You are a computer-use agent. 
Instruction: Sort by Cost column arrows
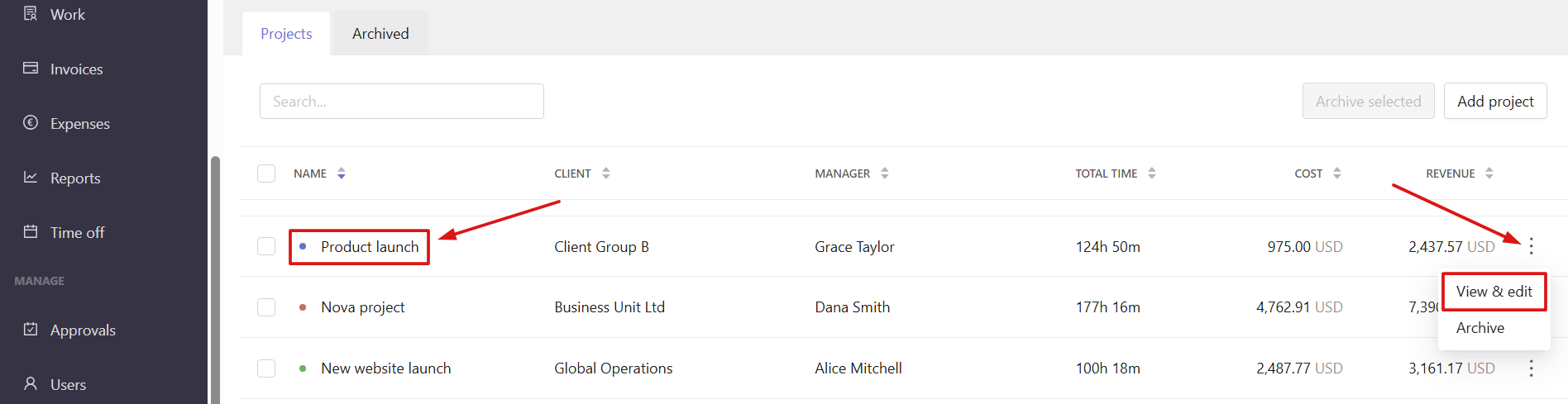[1337, 173]
